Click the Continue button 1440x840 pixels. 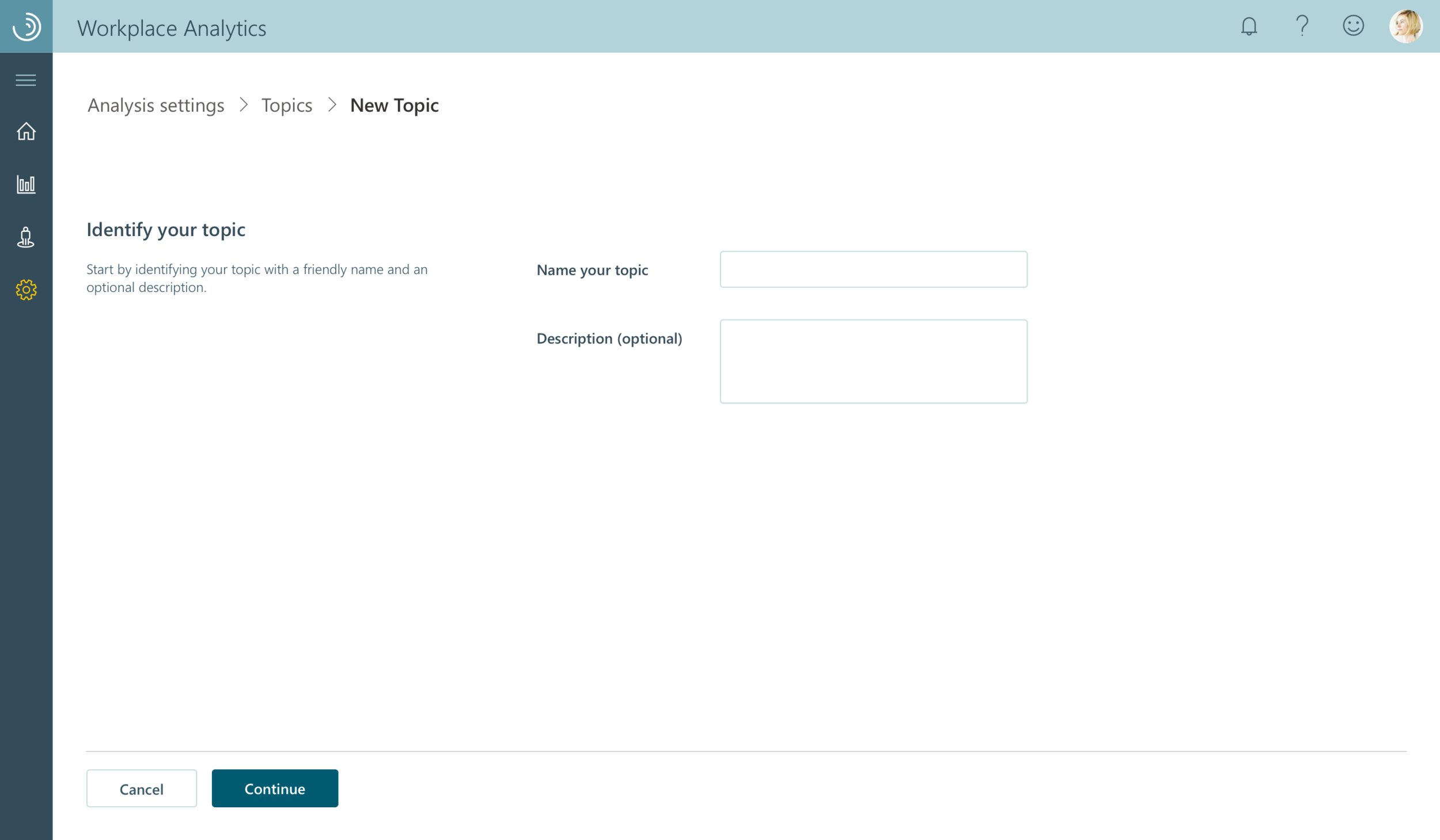coord(274,789)
